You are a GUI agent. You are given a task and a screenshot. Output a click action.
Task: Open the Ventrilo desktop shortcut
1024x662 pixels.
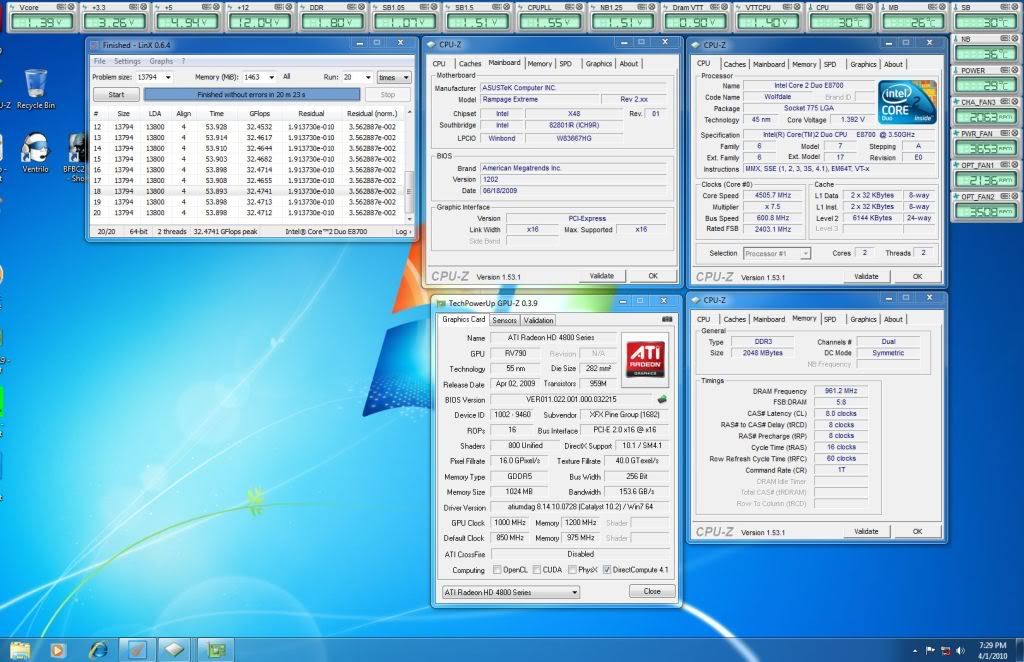click(35, 153)
